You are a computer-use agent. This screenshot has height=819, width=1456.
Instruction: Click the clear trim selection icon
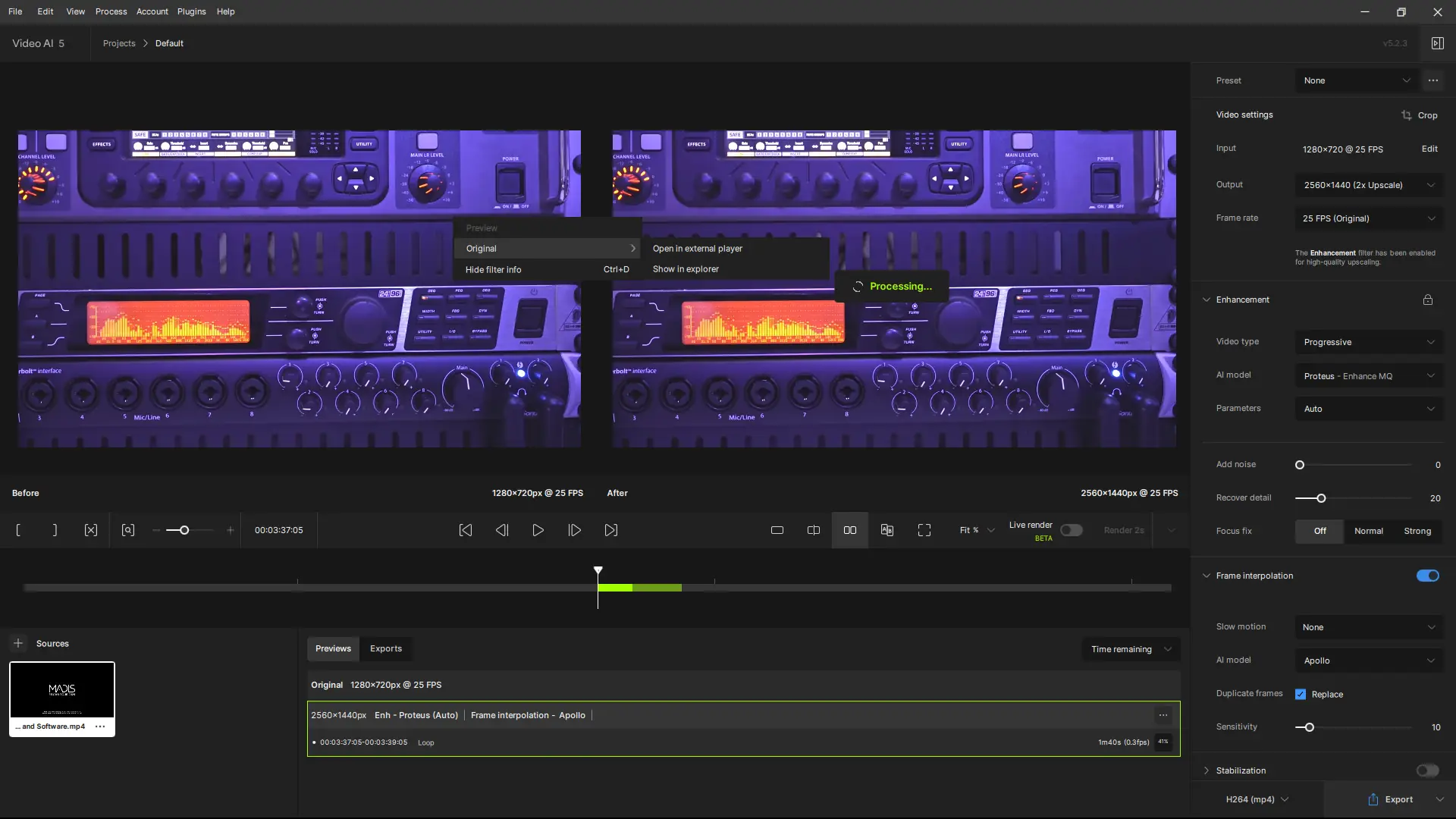tap(91, 530)
